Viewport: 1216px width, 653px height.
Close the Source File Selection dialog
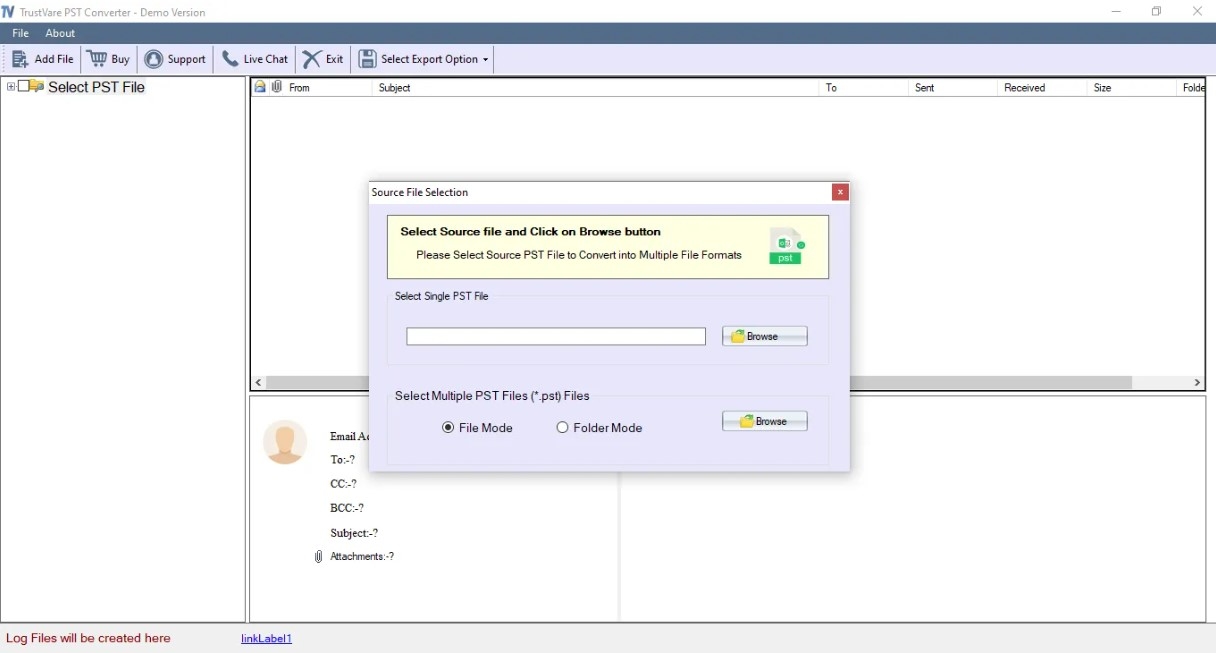840,192
